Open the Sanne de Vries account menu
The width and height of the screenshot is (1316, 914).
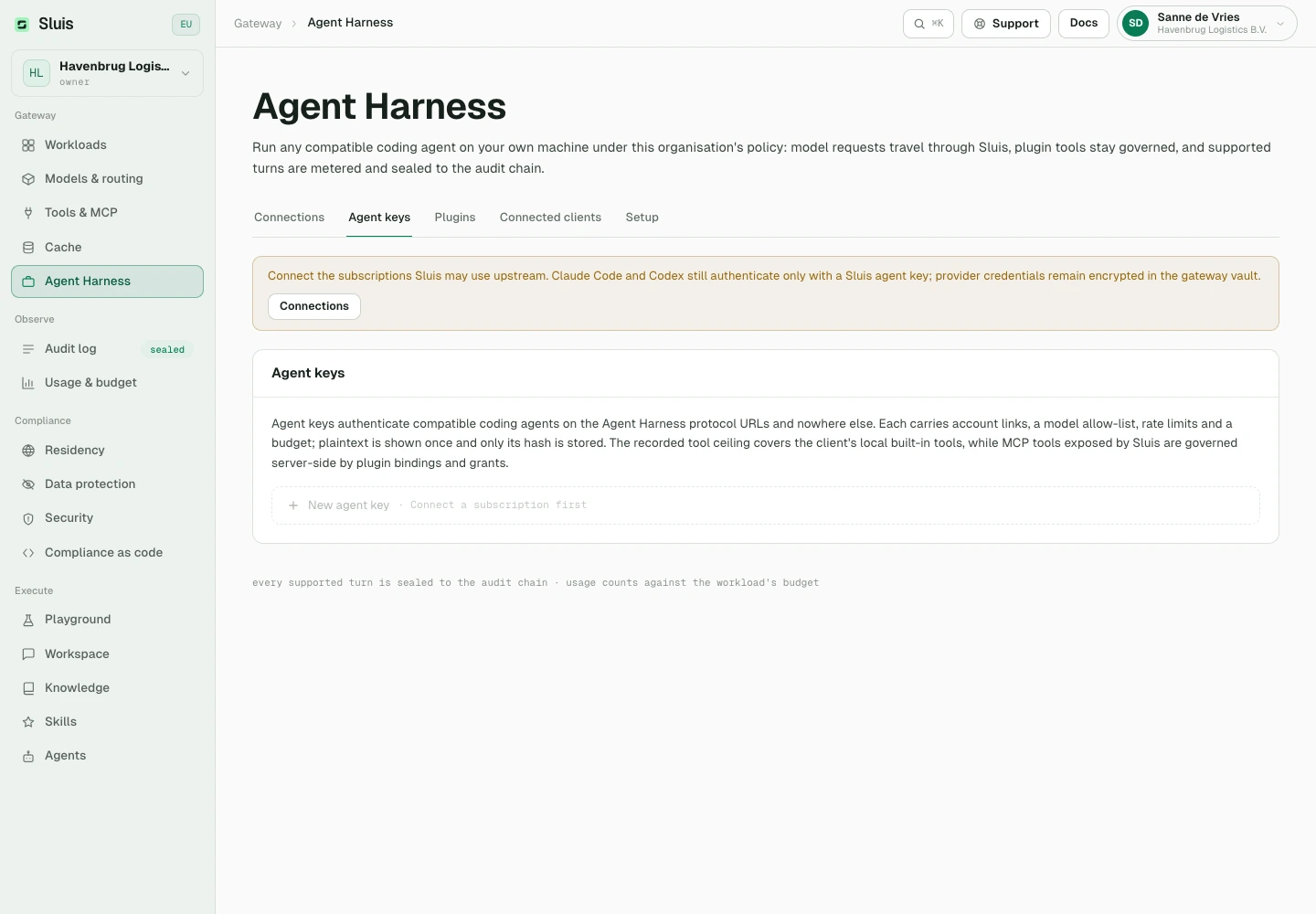1207,24
